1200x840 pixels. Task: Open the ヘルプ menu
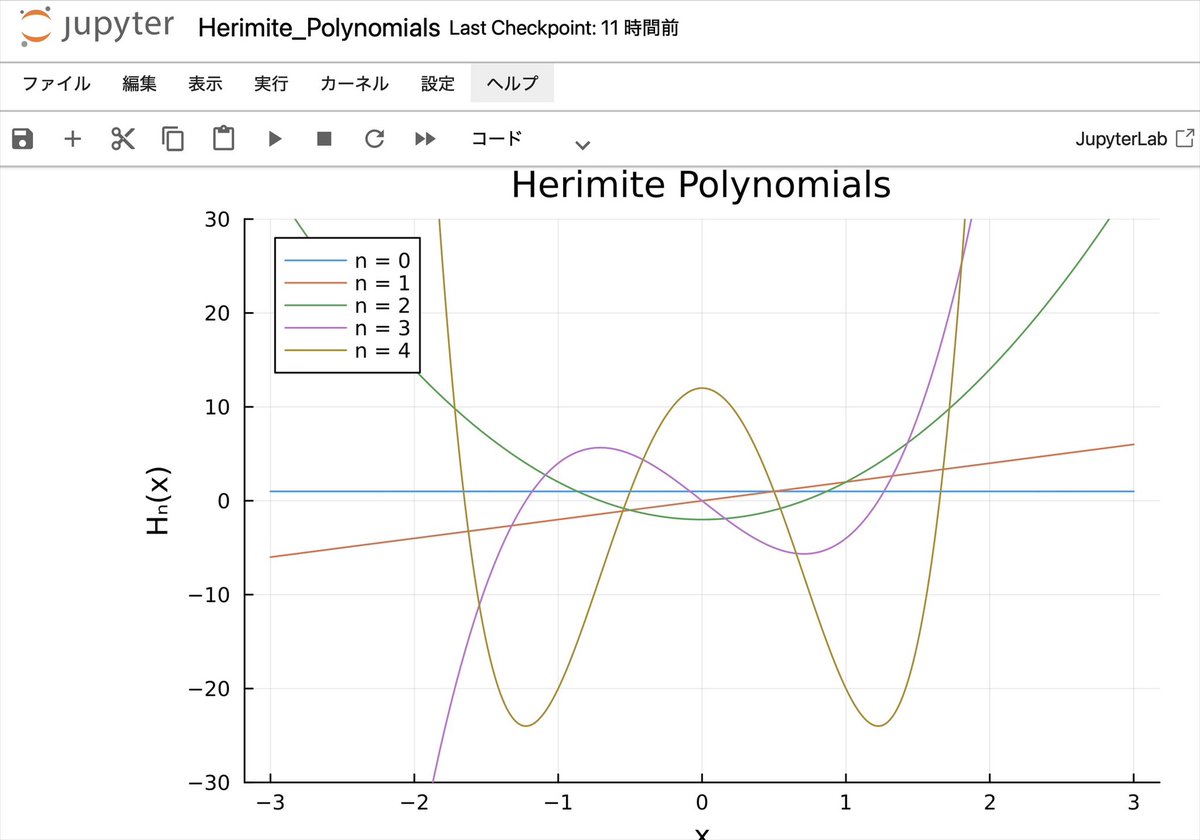click(x=512, y=84)
